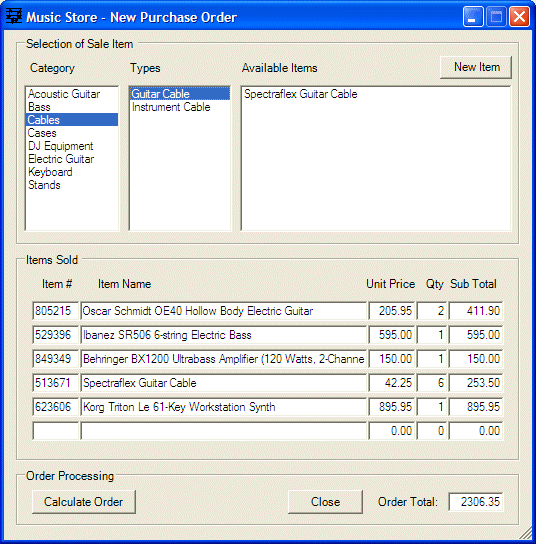Click the Music Store title bar app icon
The image size is (536, 544).
14,16
